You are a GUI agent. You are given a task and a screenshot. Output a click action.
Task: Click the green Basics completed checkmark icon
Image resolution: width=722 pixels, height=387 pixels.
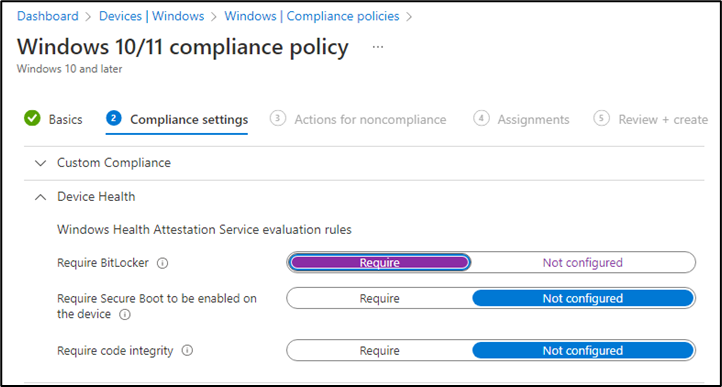[x=32, y=119]
